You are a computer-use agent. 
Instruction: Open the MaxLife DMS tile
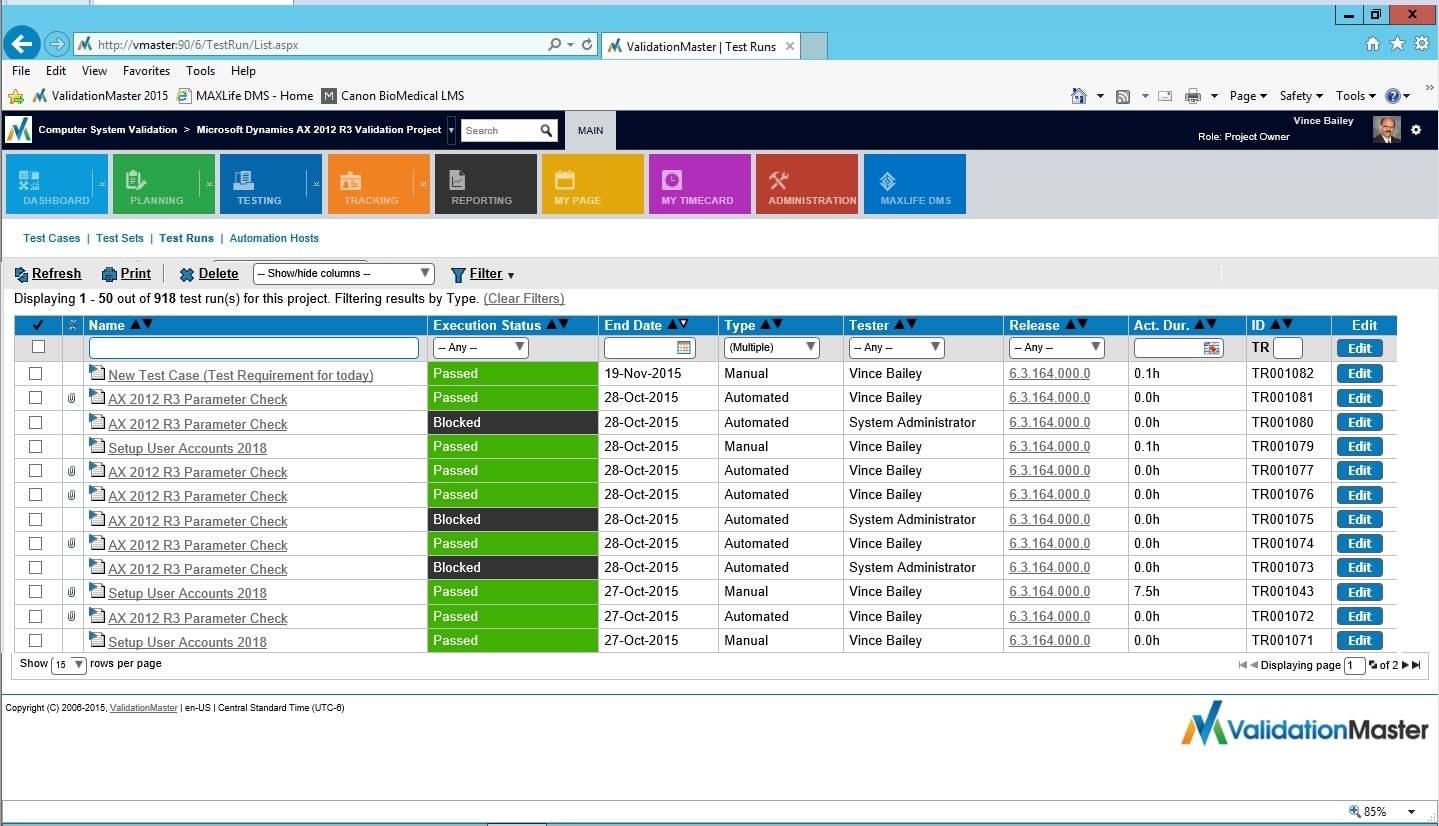914,184
